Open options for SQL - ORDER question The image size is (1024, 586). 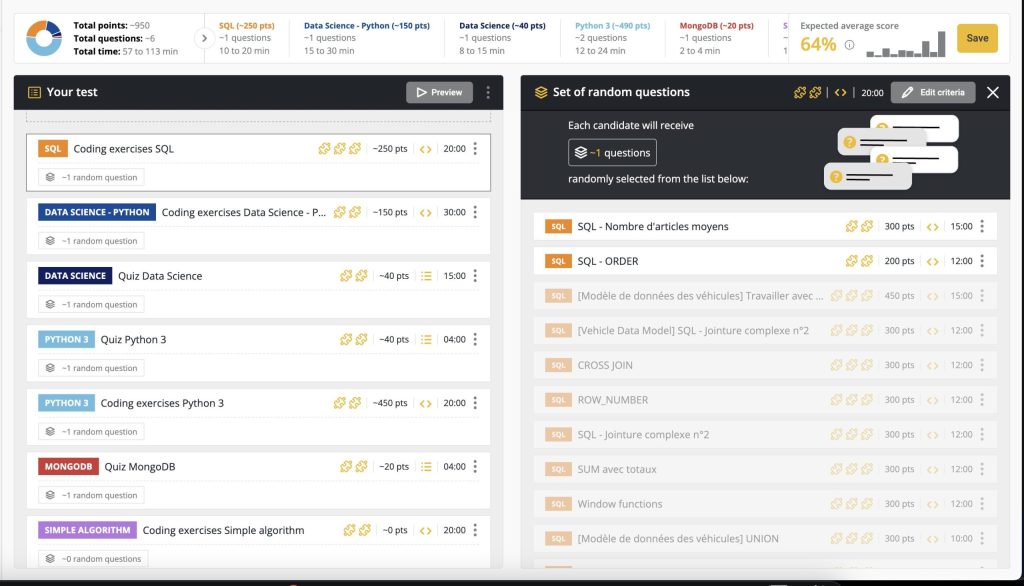(x=982, y=261)
